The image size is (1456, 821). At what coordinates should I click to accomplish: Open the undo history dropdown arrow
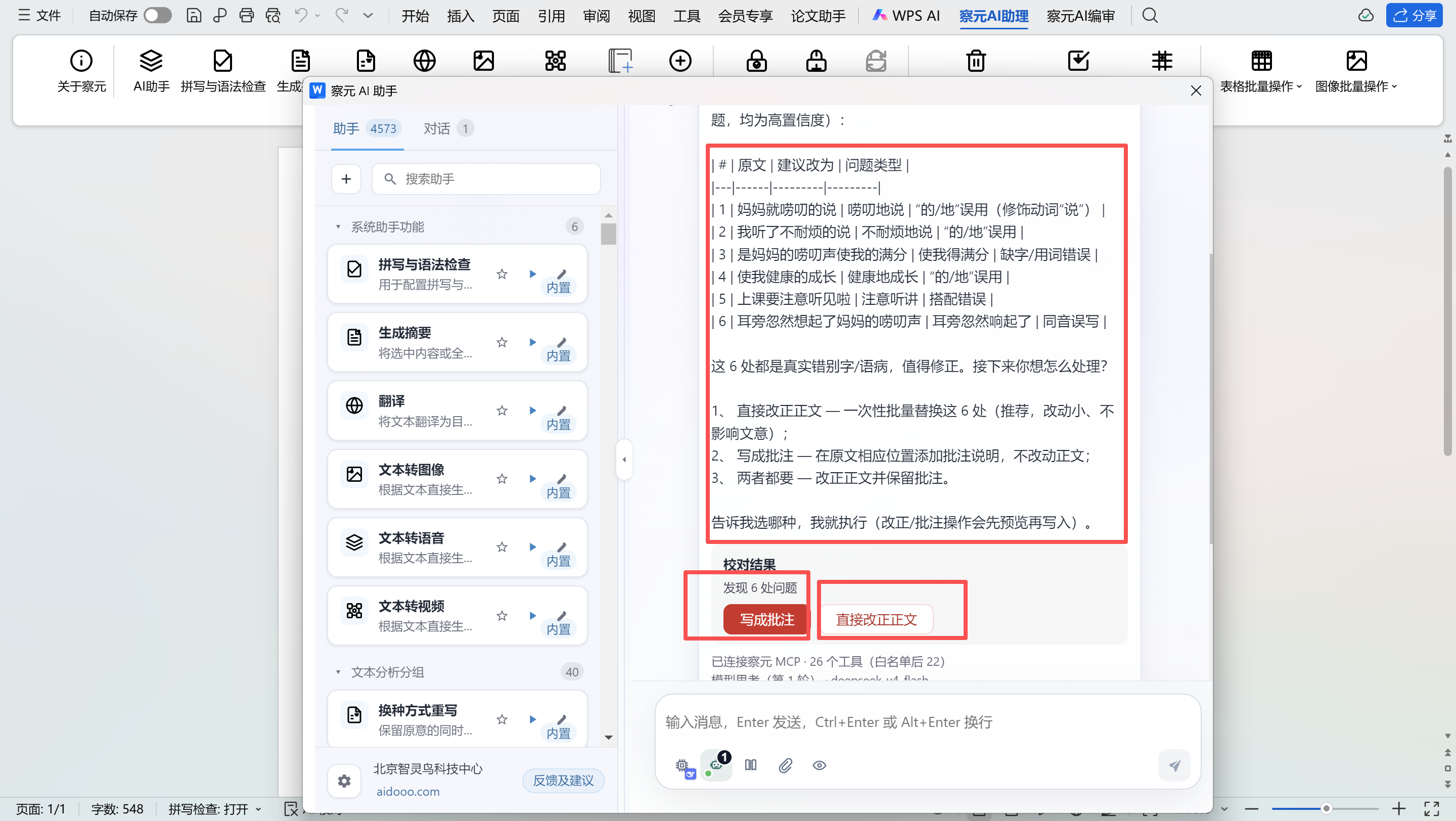tap(317, 15)
